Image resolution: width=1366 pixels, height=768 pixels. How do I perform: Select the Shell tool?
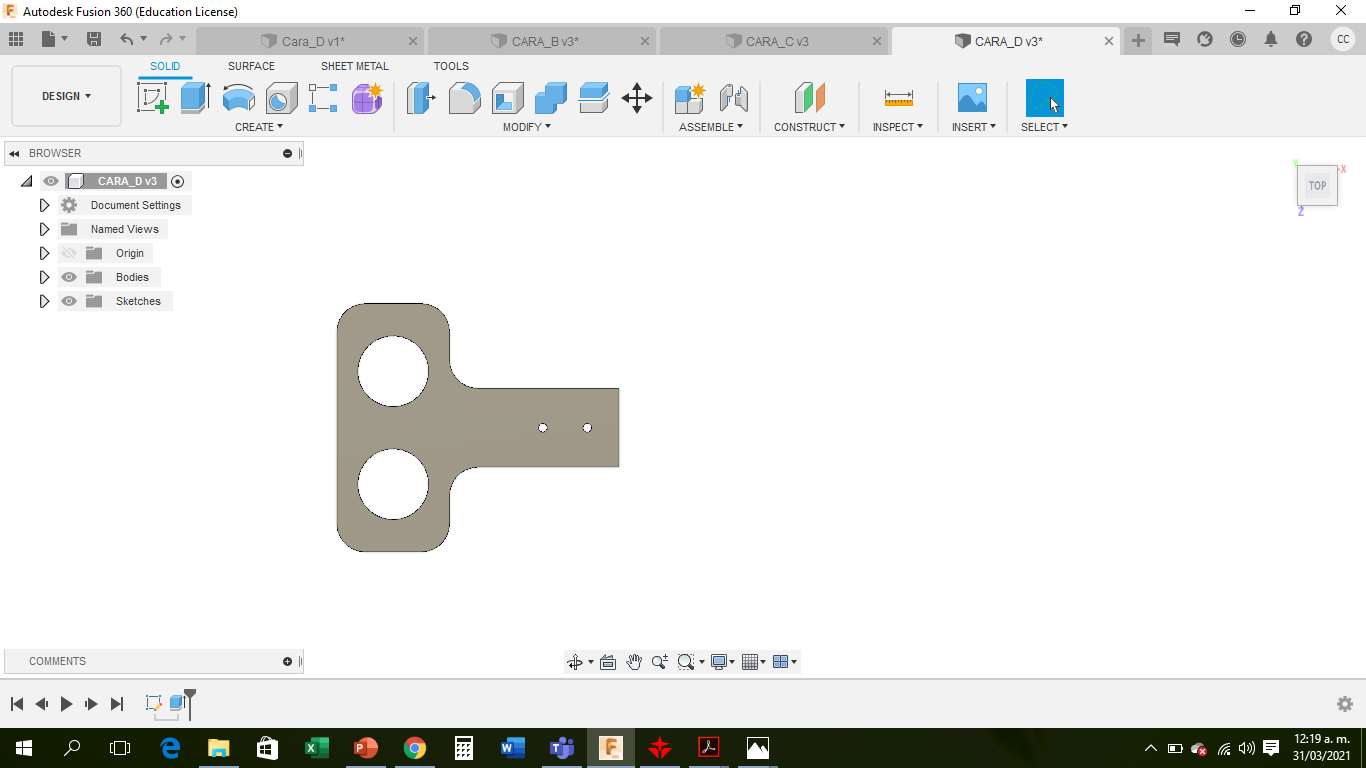[508, 98]
